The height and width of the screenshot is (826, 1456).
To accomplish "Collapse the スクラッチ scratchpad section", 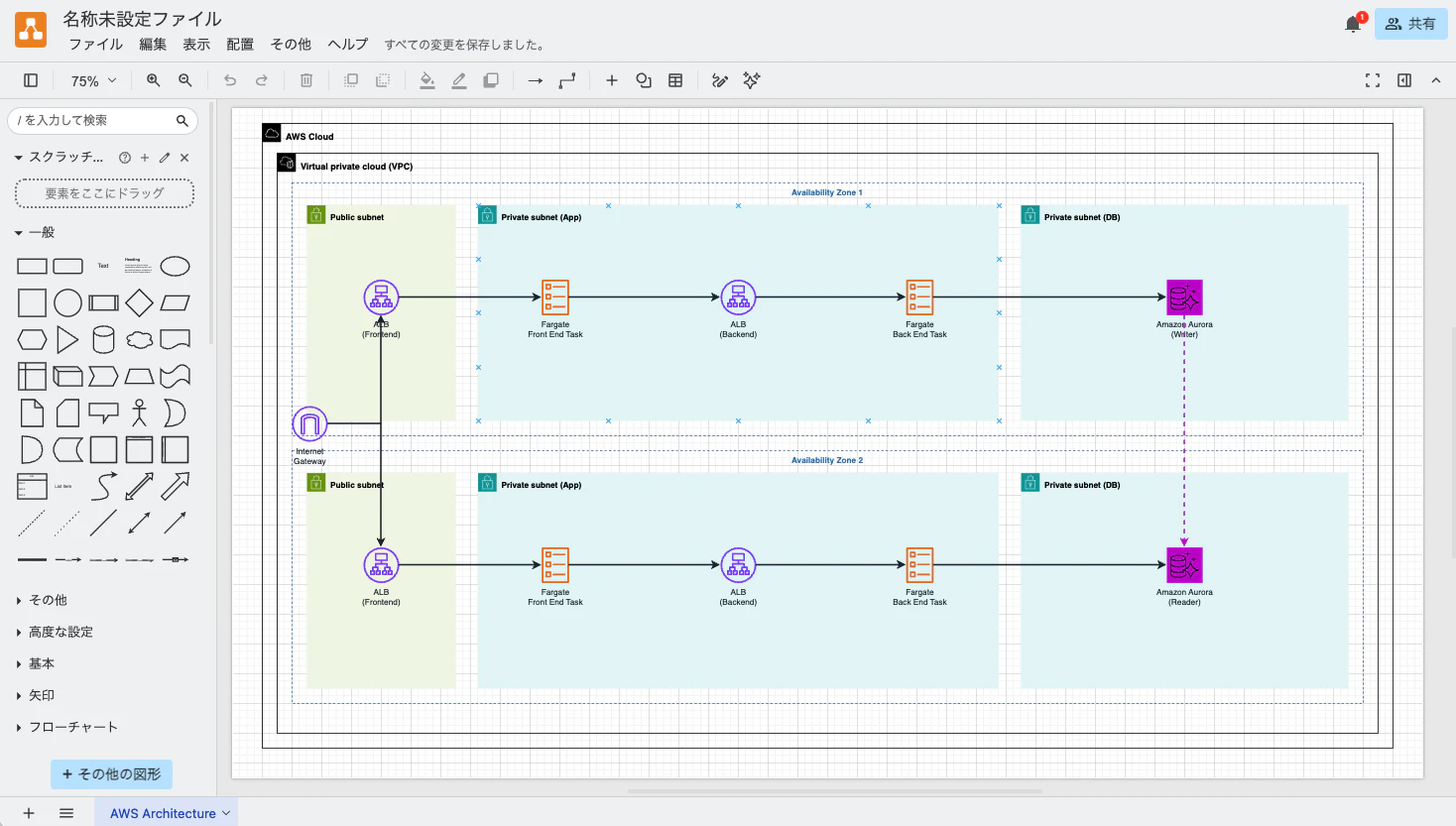I will 60,157.
